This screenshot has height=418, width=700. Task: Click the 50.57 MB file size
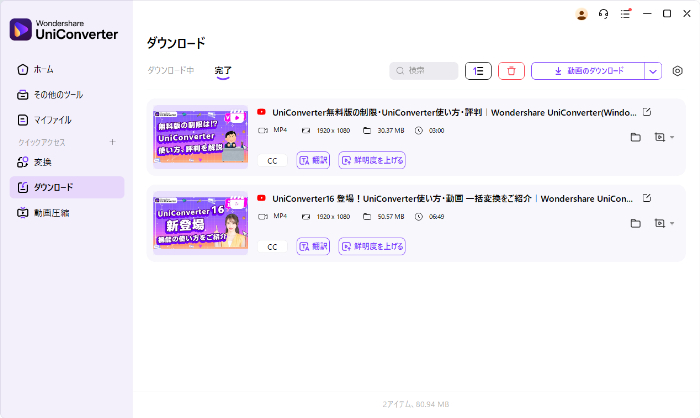point(391,217)
